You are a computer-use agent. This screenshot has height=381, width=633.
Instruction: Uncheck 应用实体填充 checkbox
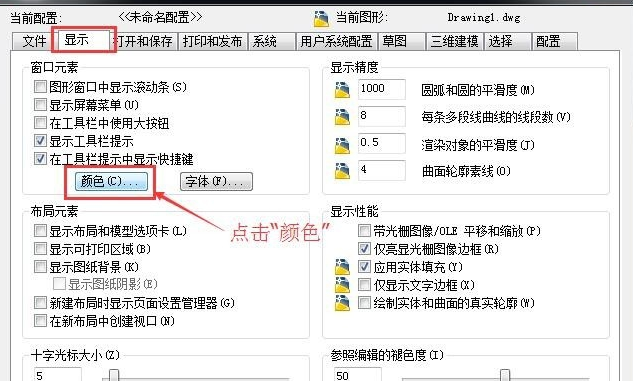(364, 266)
